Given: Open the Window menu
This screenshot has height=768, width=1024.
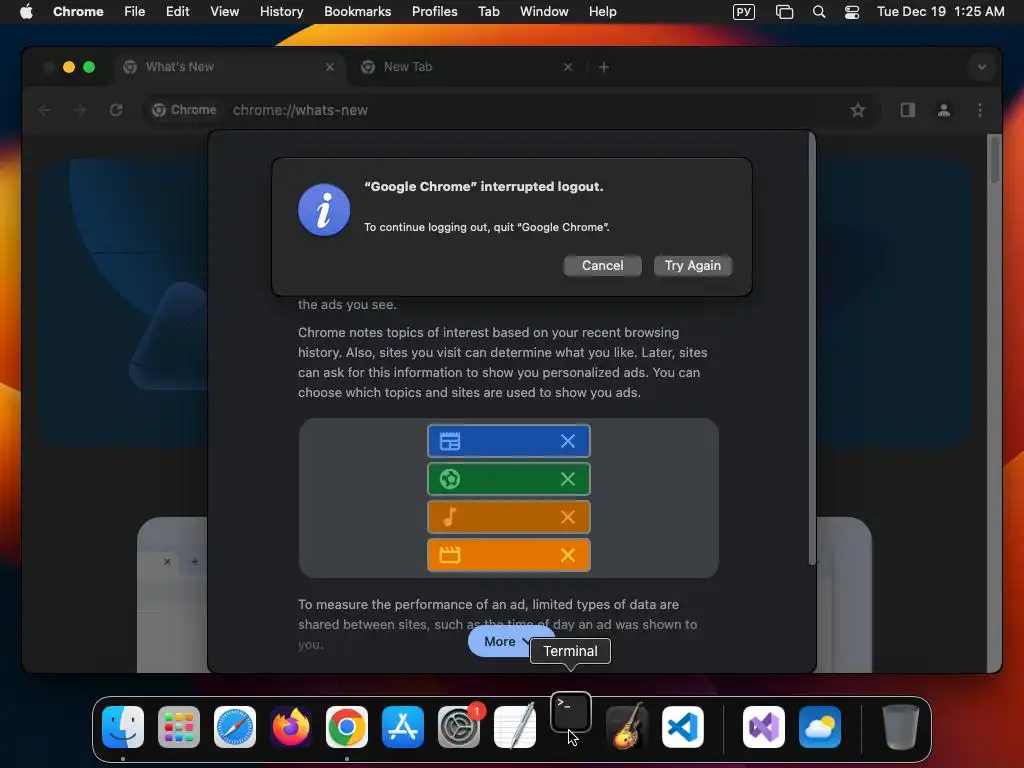Looking at the screenshot, I should click(544, 11).
